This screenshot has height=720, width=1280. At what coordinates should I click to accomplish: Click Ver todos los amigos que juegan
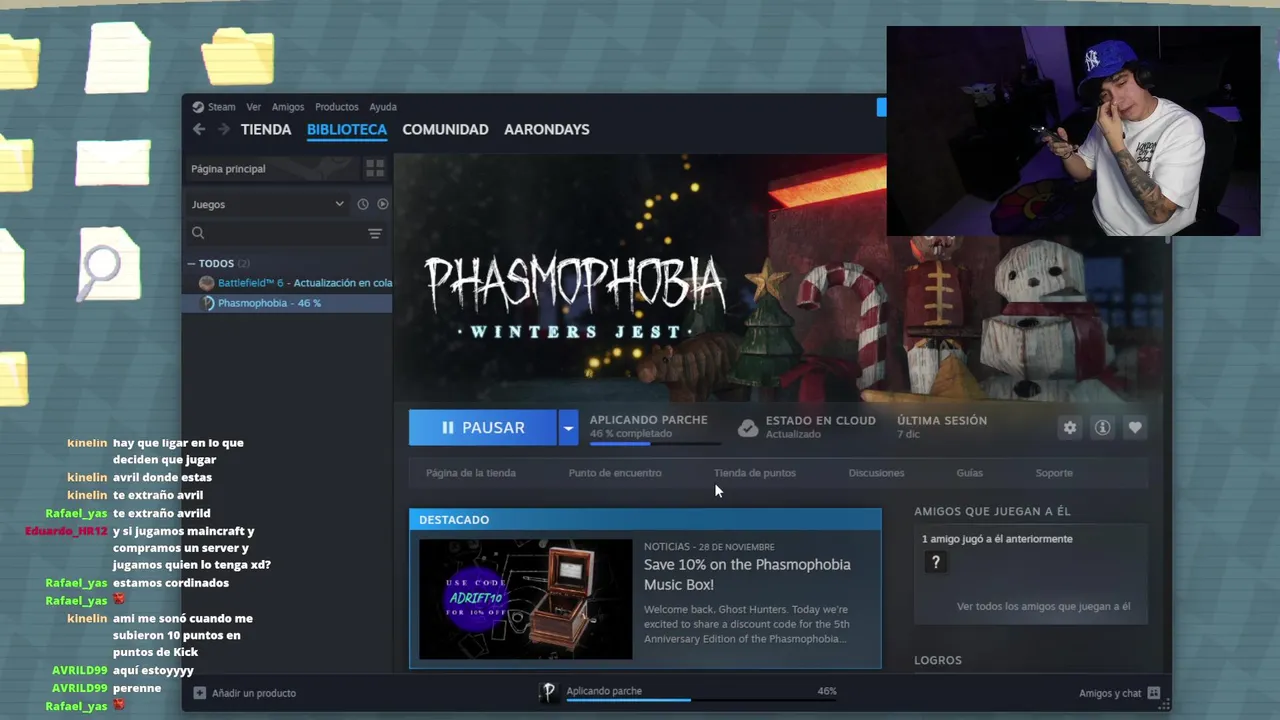[x=1044, y=606]
